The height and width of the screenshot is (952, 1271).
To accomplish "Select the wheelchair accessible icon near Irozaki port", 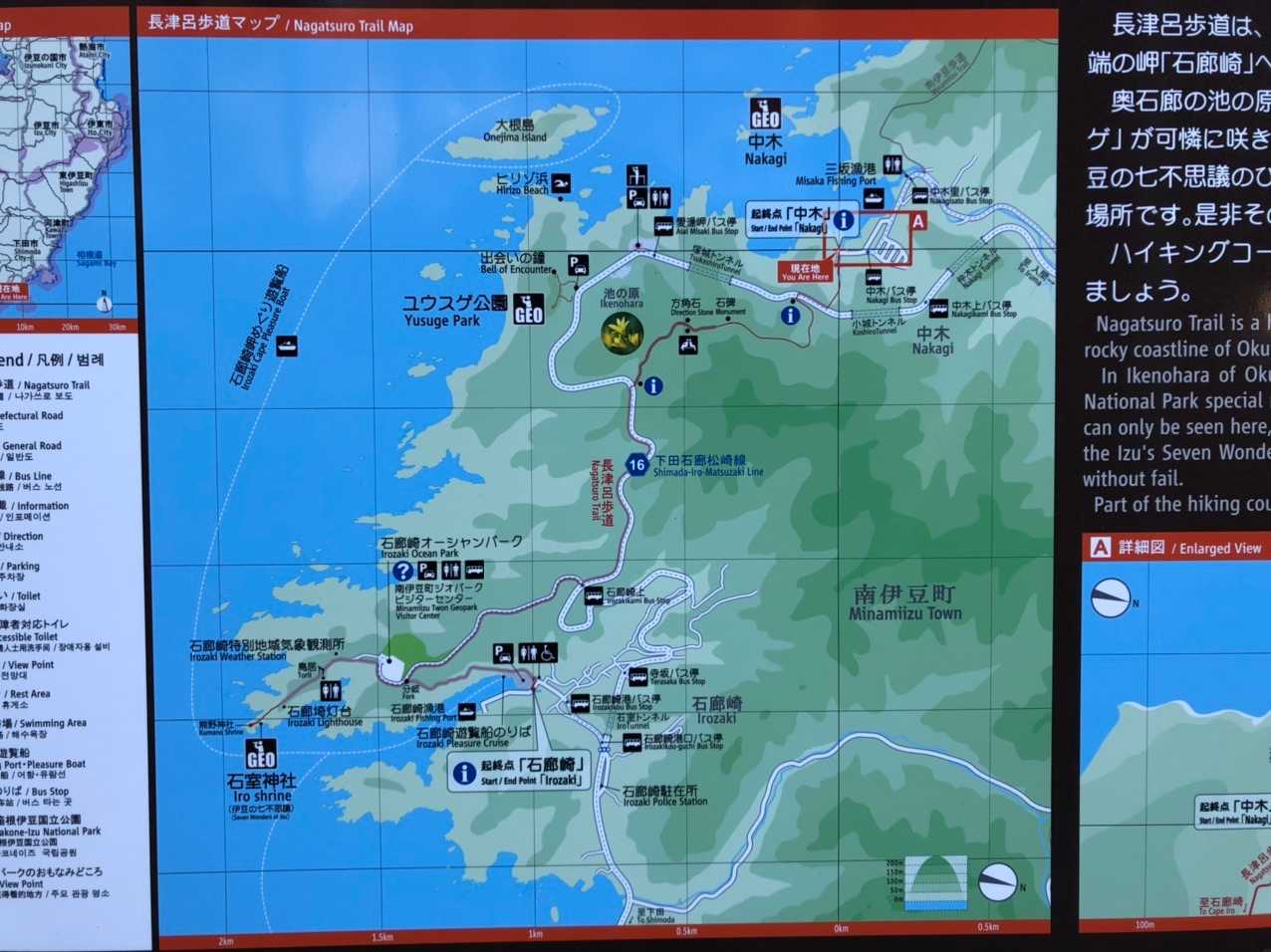I will (548, 653).
